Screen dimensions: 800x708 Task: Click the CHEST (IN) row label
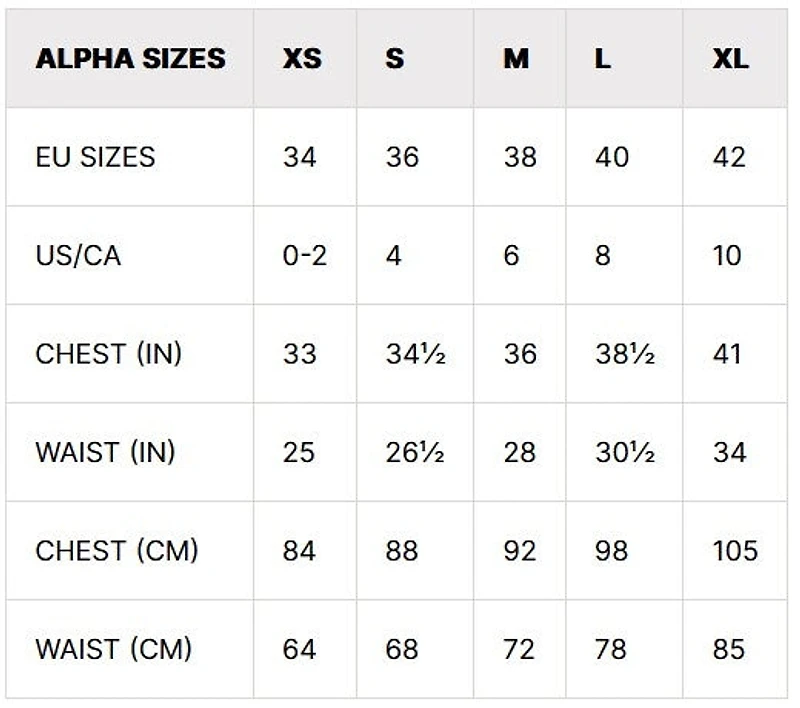click(108, 354)
